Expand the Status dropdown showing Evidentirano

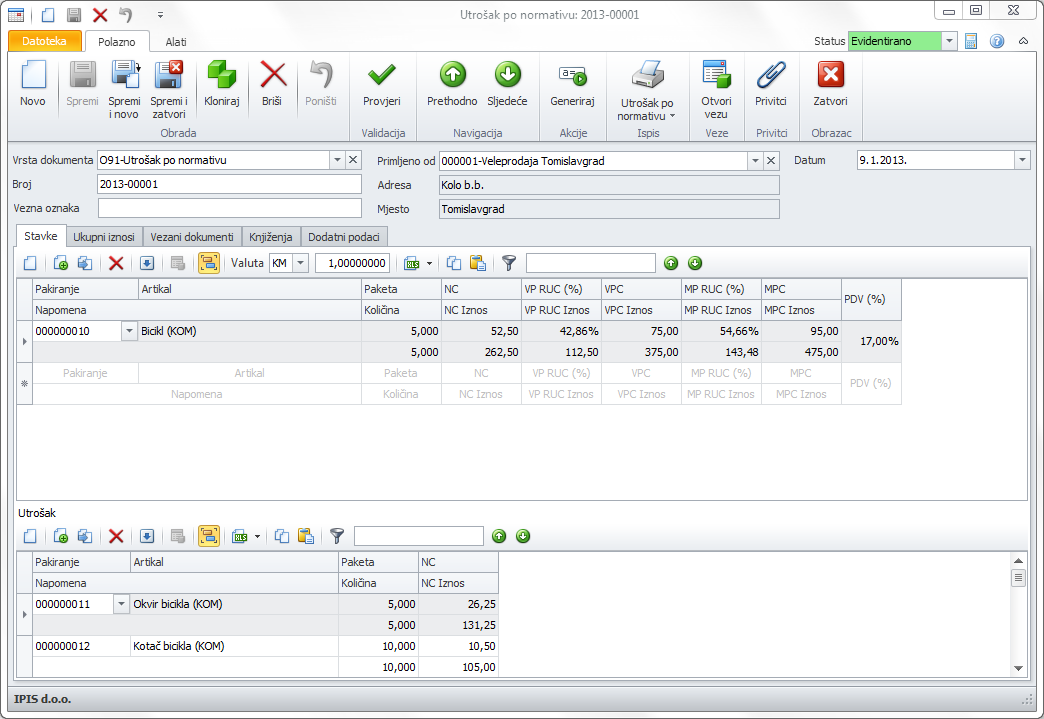click(949, 41)
